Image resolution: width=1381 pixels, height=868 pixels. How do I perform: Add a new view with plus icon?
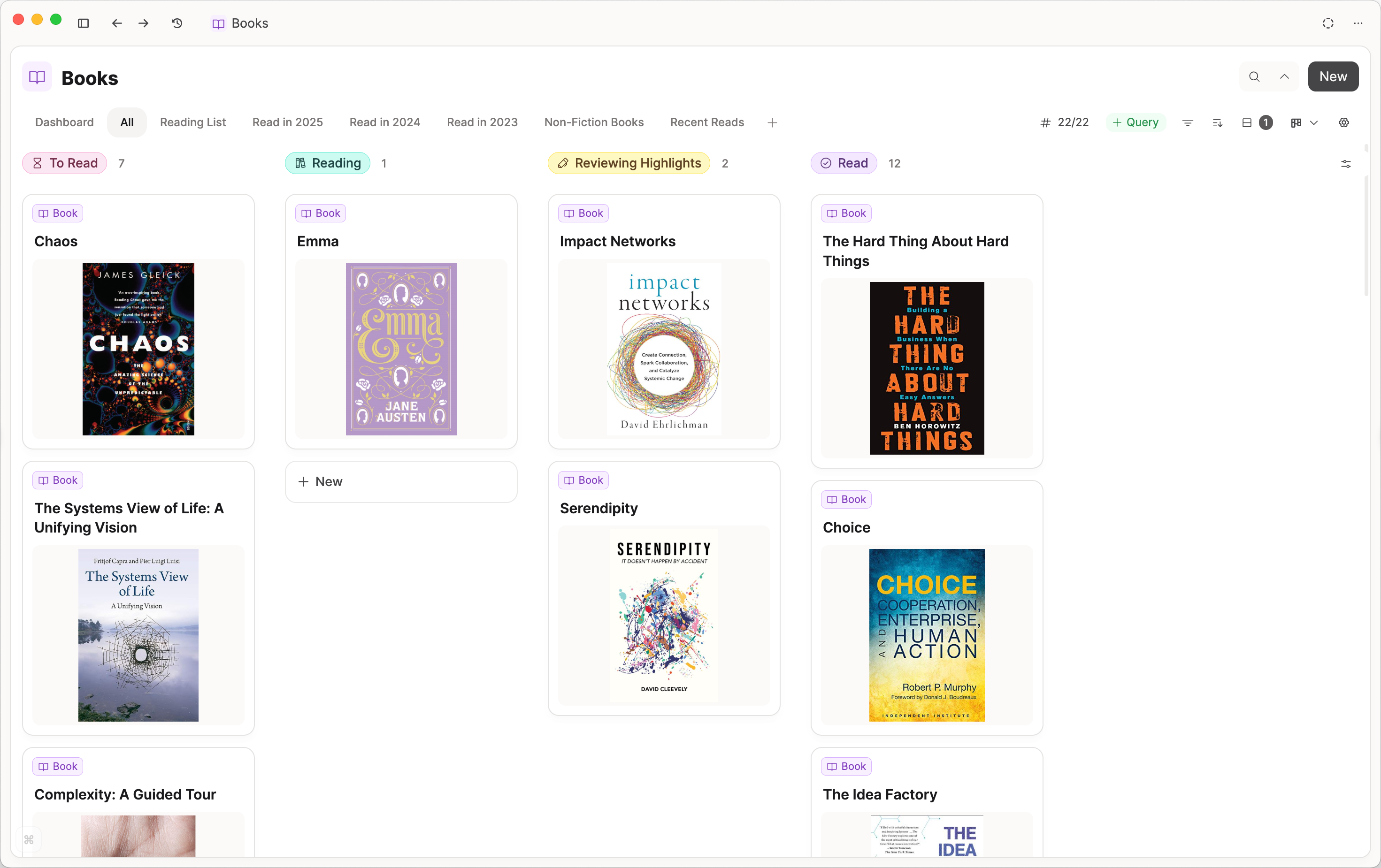772,122
